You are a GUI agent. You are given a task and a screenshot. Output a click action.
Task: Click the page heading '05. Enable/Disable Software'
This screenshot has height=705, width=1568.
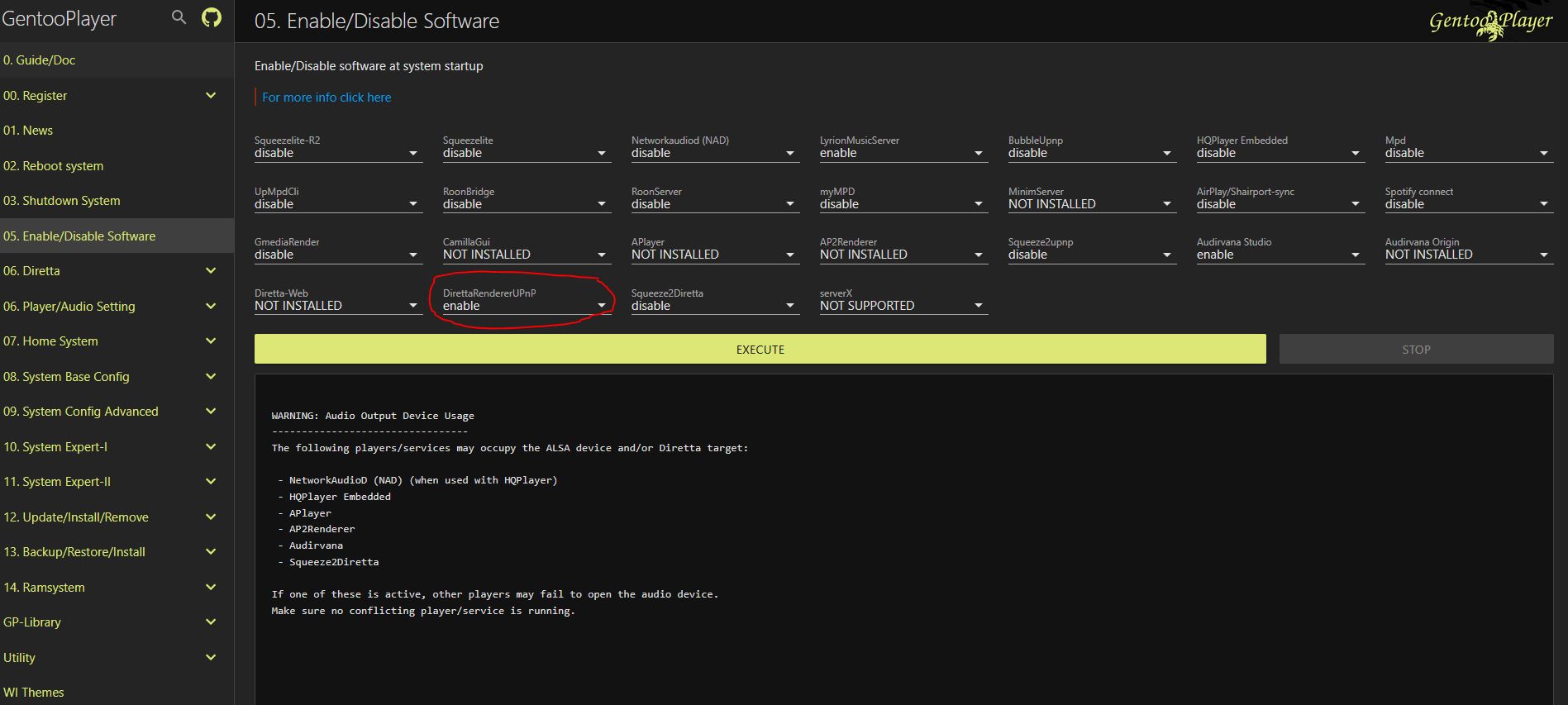coord(377,21)
